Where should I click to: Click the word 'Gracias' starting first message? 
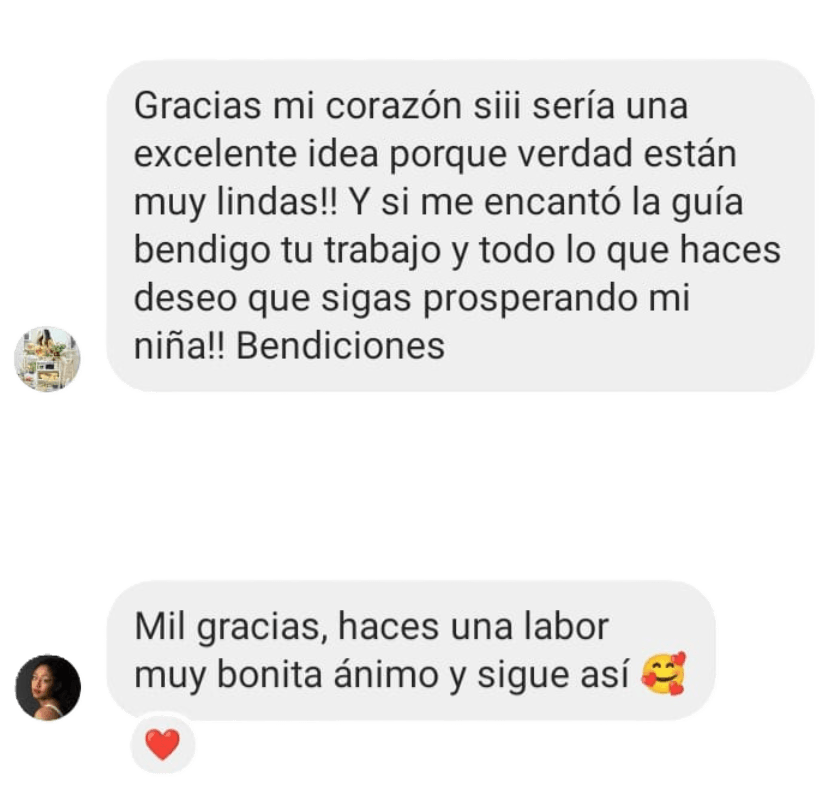[x=198, y=105]
